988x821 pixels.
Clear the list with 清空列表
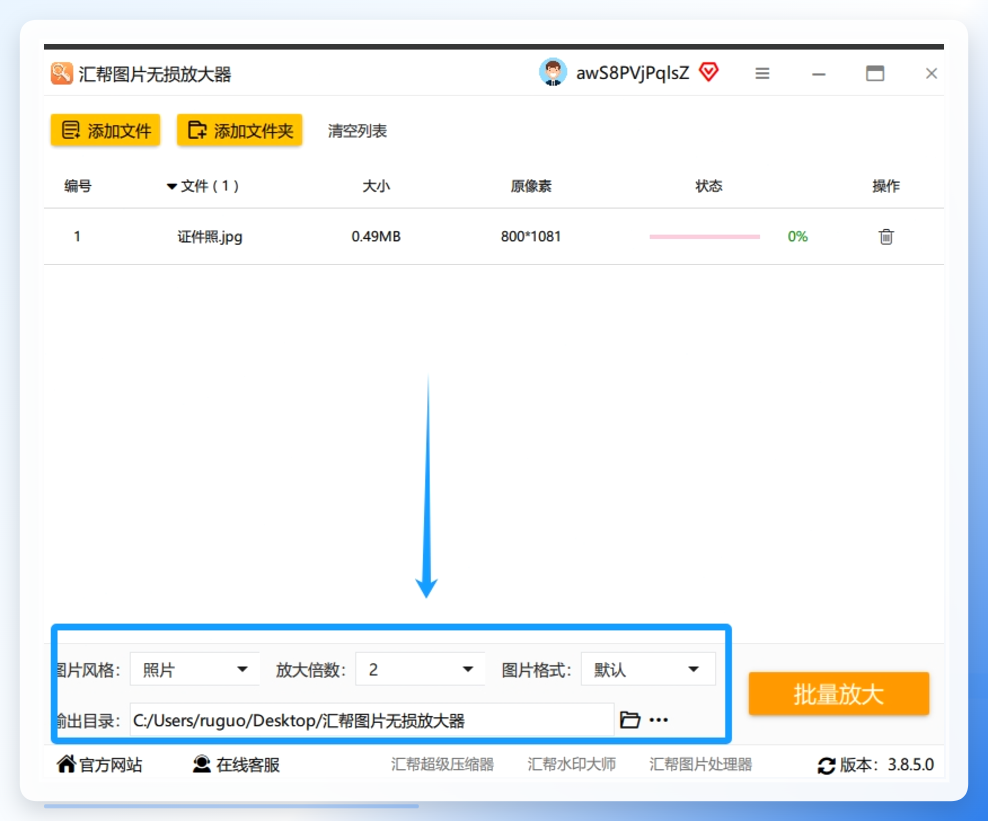tap(357, 131)
